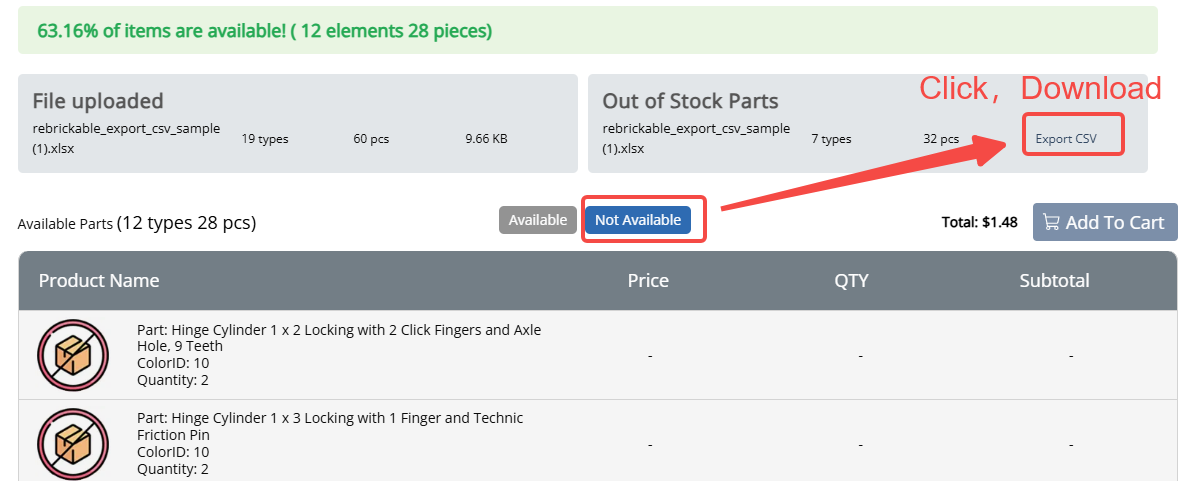
Task: Select the Hinge Cylinder 1 x 3 Locking part name
Action: pyautogui.click(x=330, y=426)
